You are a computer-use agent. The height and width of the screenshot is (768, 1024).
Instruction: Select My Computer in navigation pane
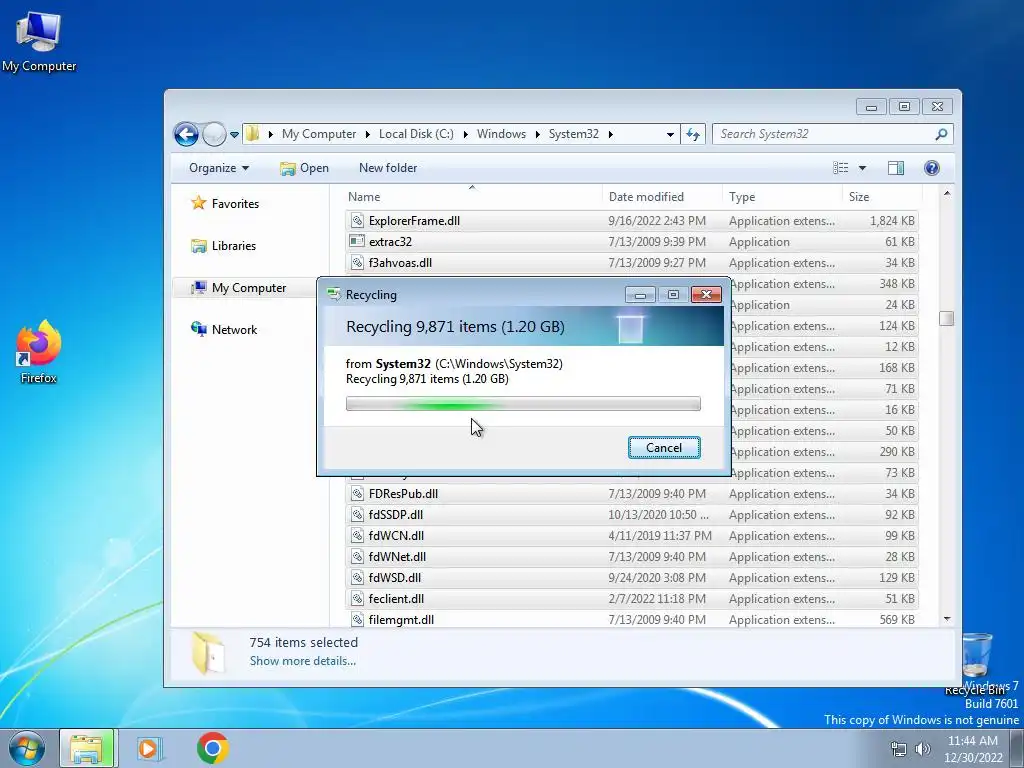pyautogui.click(x=238, y=288)
